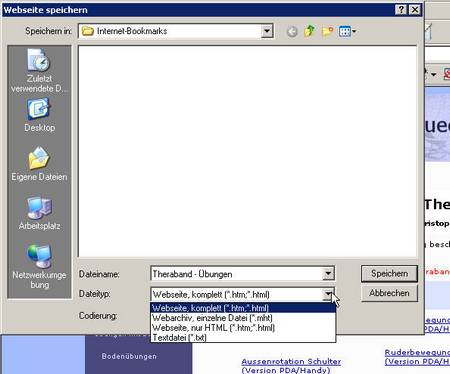Open Netzwerkumgebung in the places bar
The height and width of the screenshot is (374, 450).
click(x=39, y=266)
